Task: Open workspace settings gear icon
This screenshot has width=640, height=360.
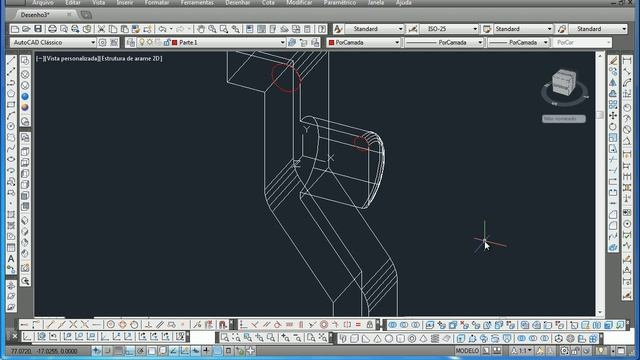Action: coord(102,42)
